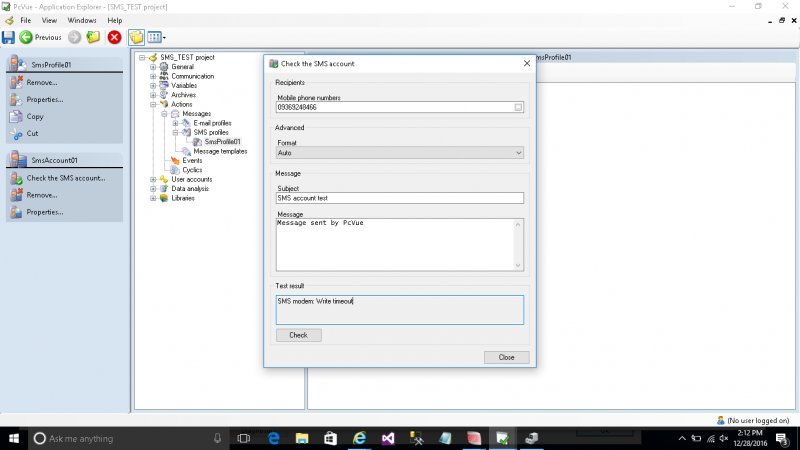
Task: Go back with the Previous arrow icon
Action: coord(26,37)
